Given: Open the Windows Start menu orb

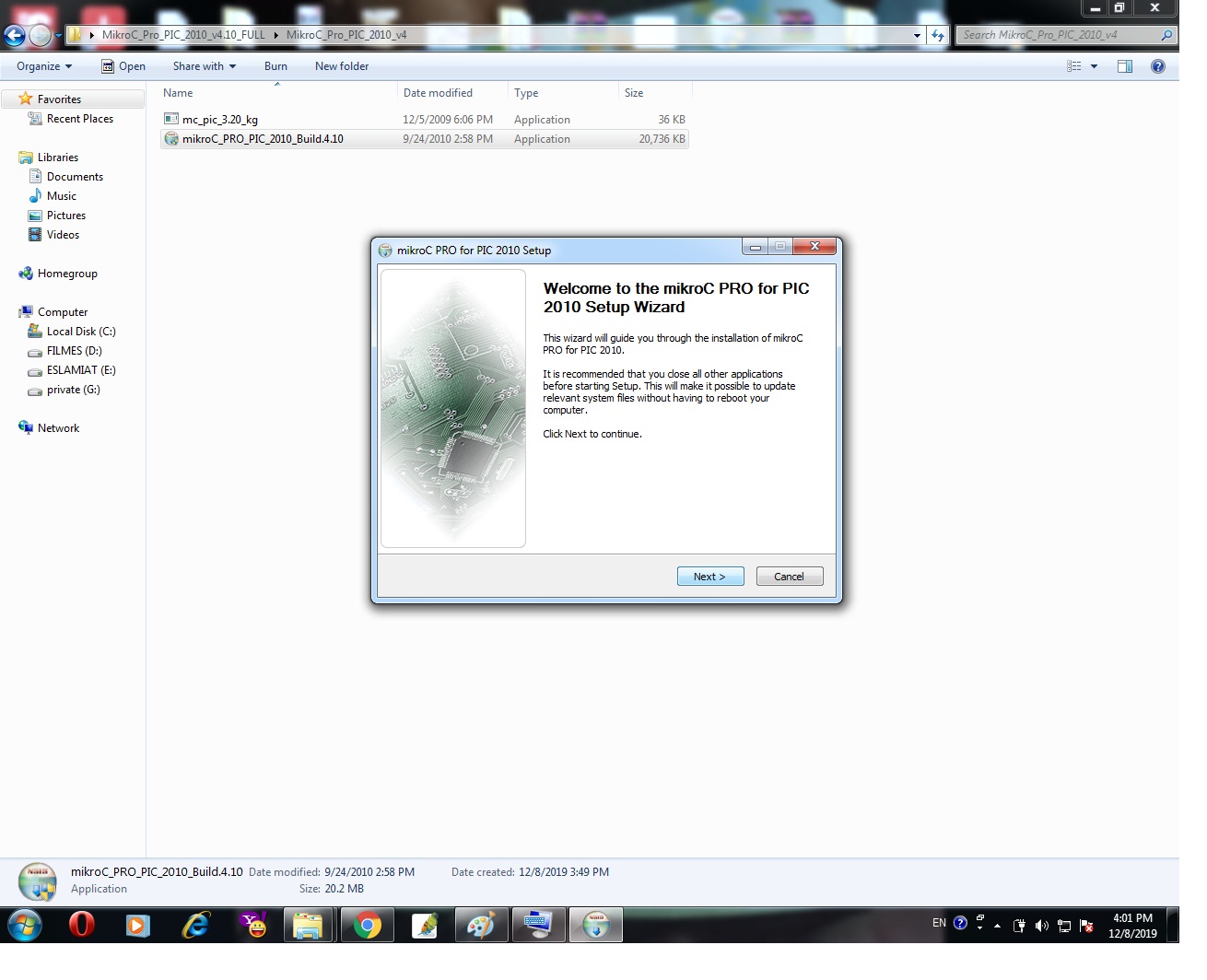Looking at the screenshot, I should [24, 925].
